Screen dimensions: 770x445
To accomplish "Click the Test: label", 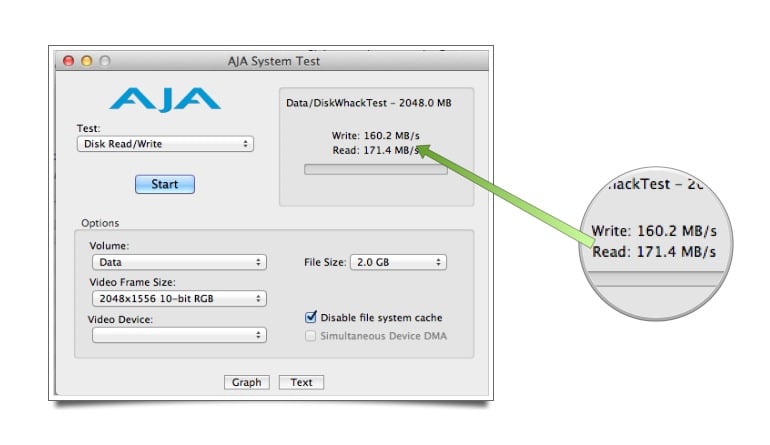I will pyautogui.click(x=88, y=129).
